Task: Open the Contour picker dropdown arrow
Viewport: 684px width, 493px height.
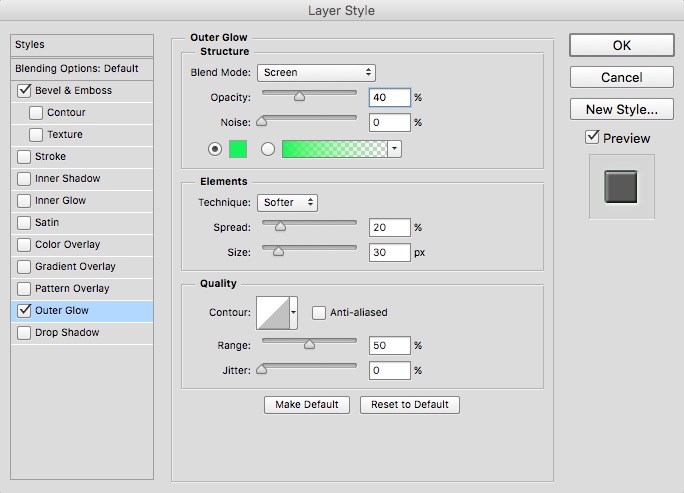Action: tap(293, 313)
